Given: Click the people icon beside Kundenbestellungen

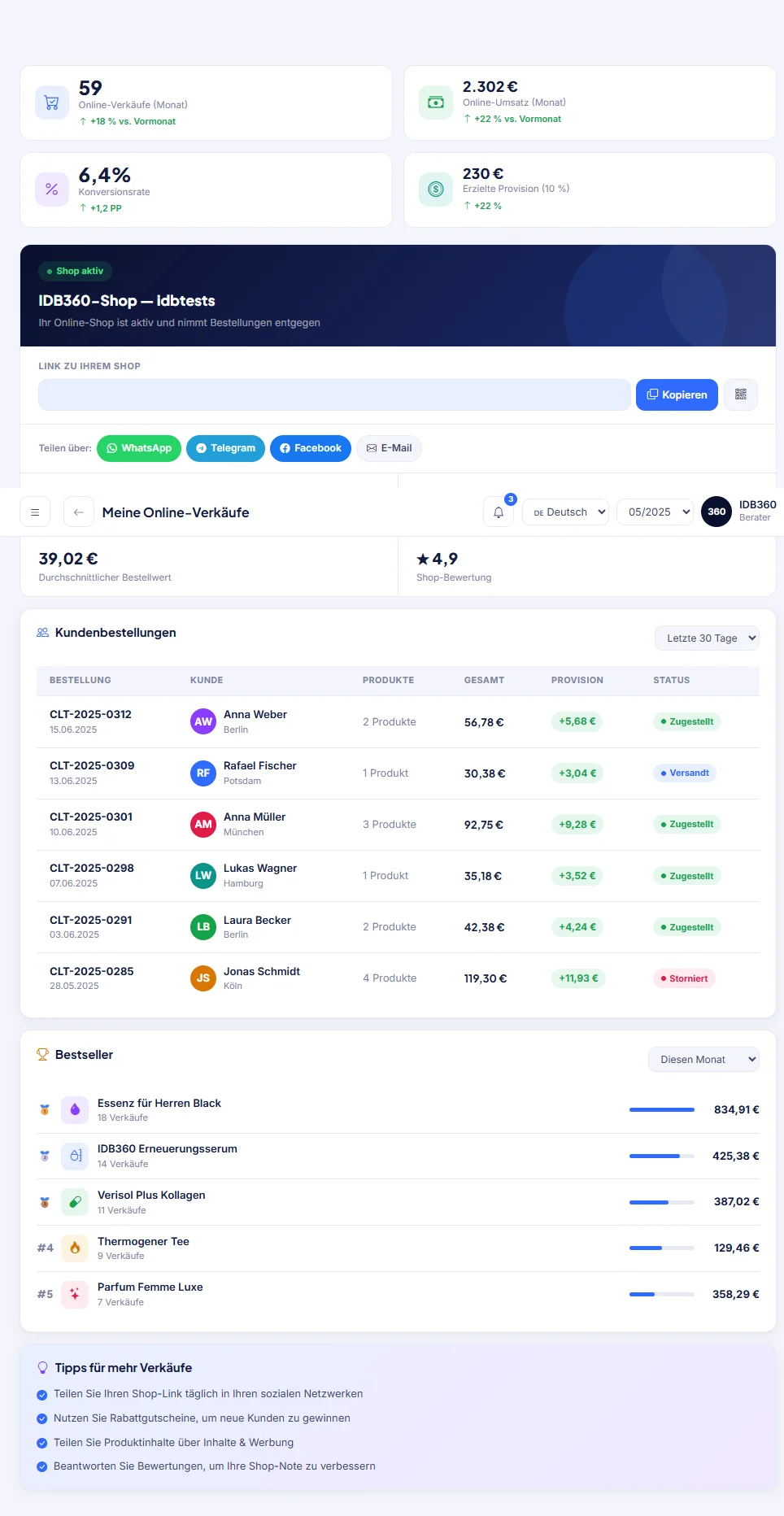Looking at the screenshot, I should point(43,633).
